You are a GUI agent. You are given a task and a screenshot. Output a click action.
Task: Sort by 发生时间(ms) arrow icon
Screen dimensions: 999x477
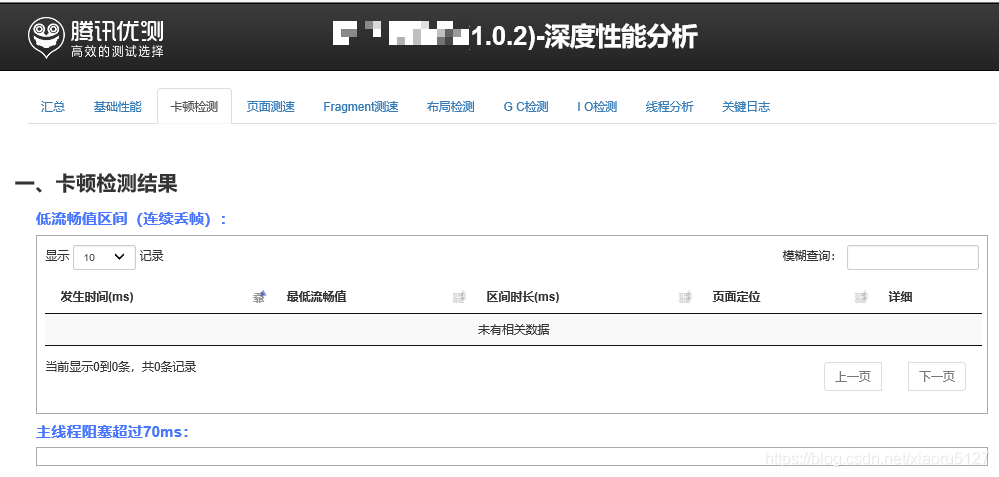(259, 297)
